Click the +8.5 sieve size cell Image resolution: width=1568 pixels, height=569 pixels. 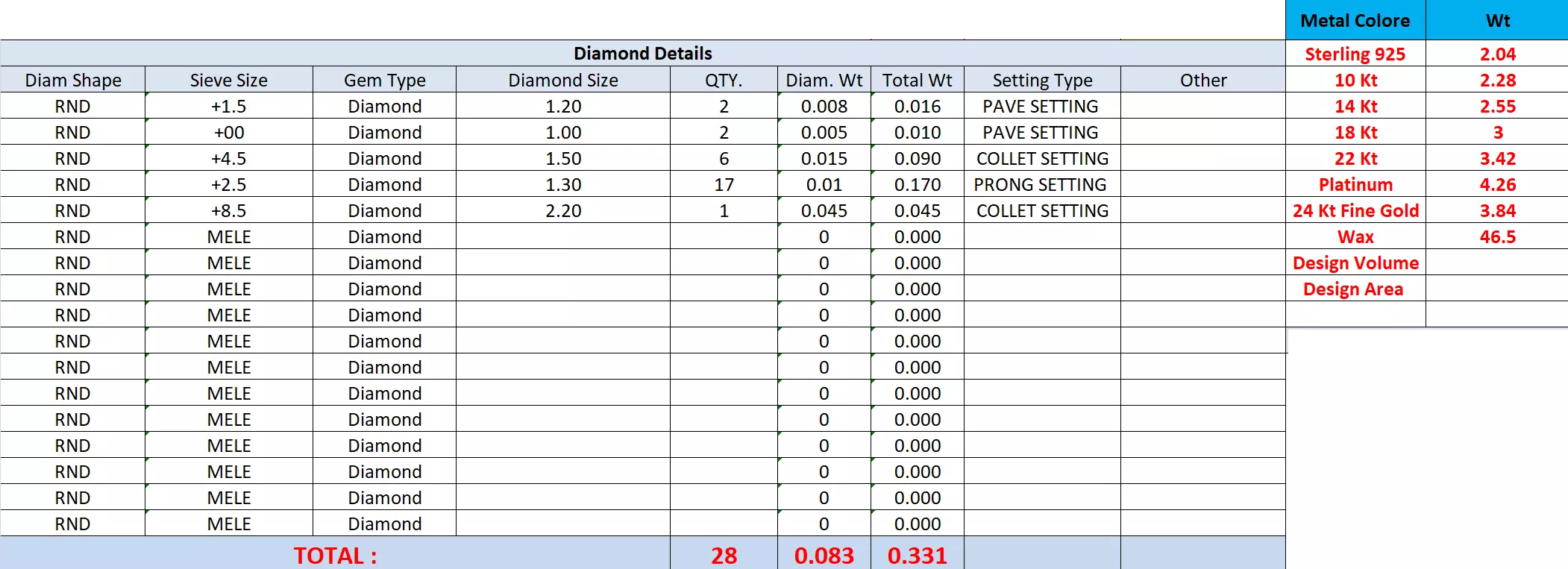pos(228,211)
